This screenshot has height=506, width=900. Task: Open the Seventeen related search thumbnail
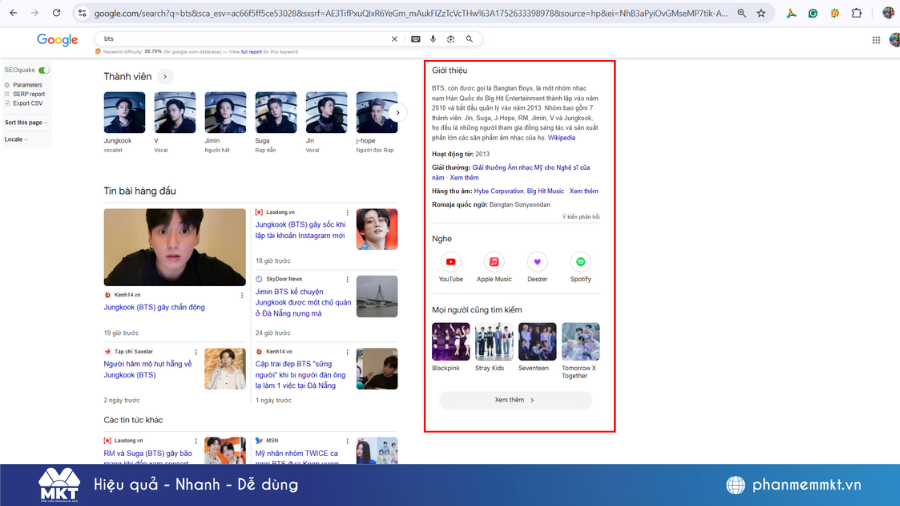coord(537,341)
